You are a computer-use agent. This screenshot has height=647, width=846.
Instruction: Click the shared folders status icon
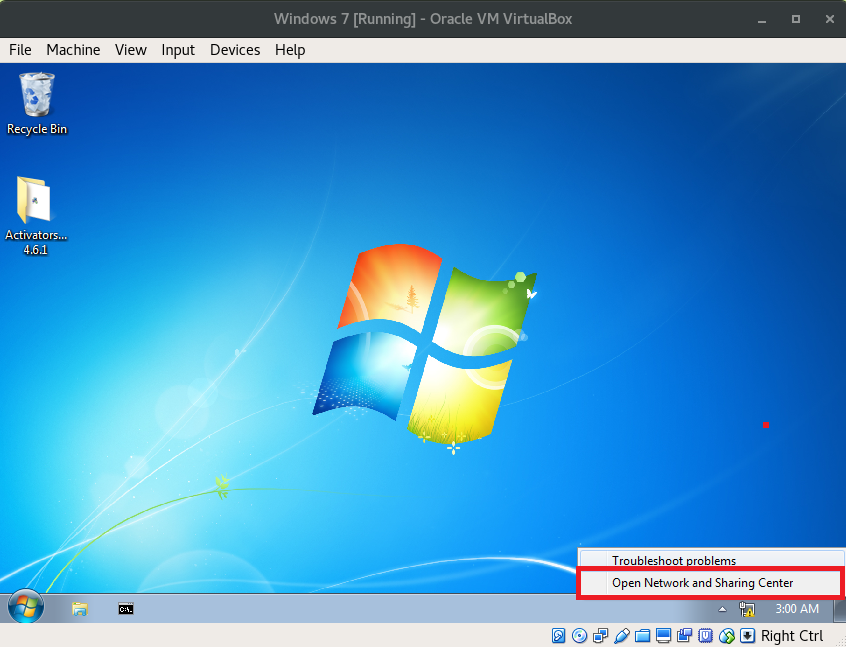(x=643, y=636)
